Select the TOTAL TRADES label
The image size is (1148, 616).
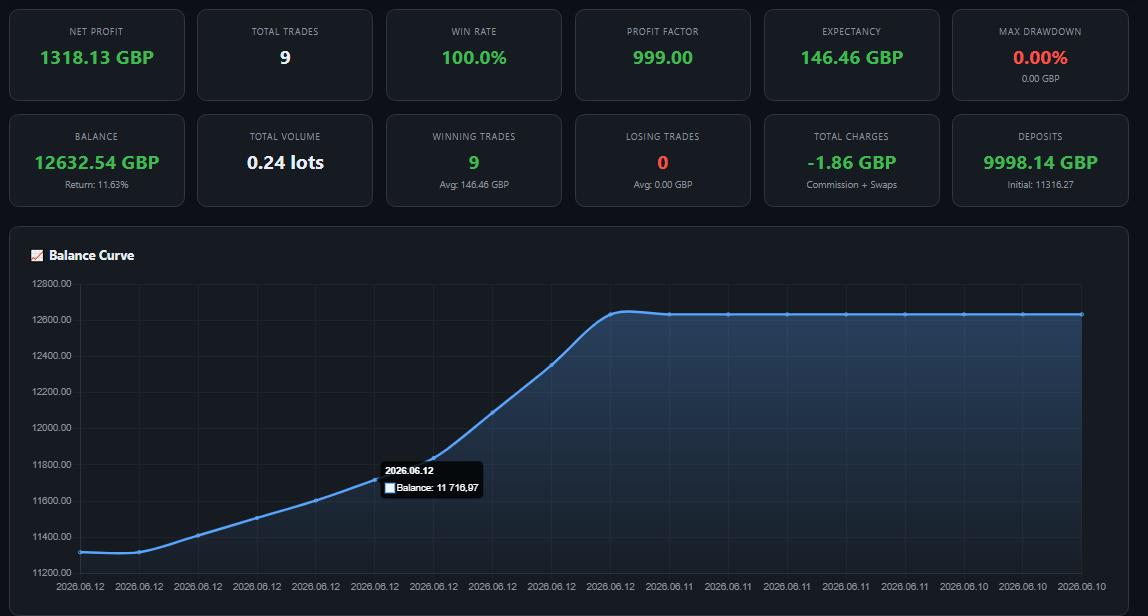(x=285, y=31)
